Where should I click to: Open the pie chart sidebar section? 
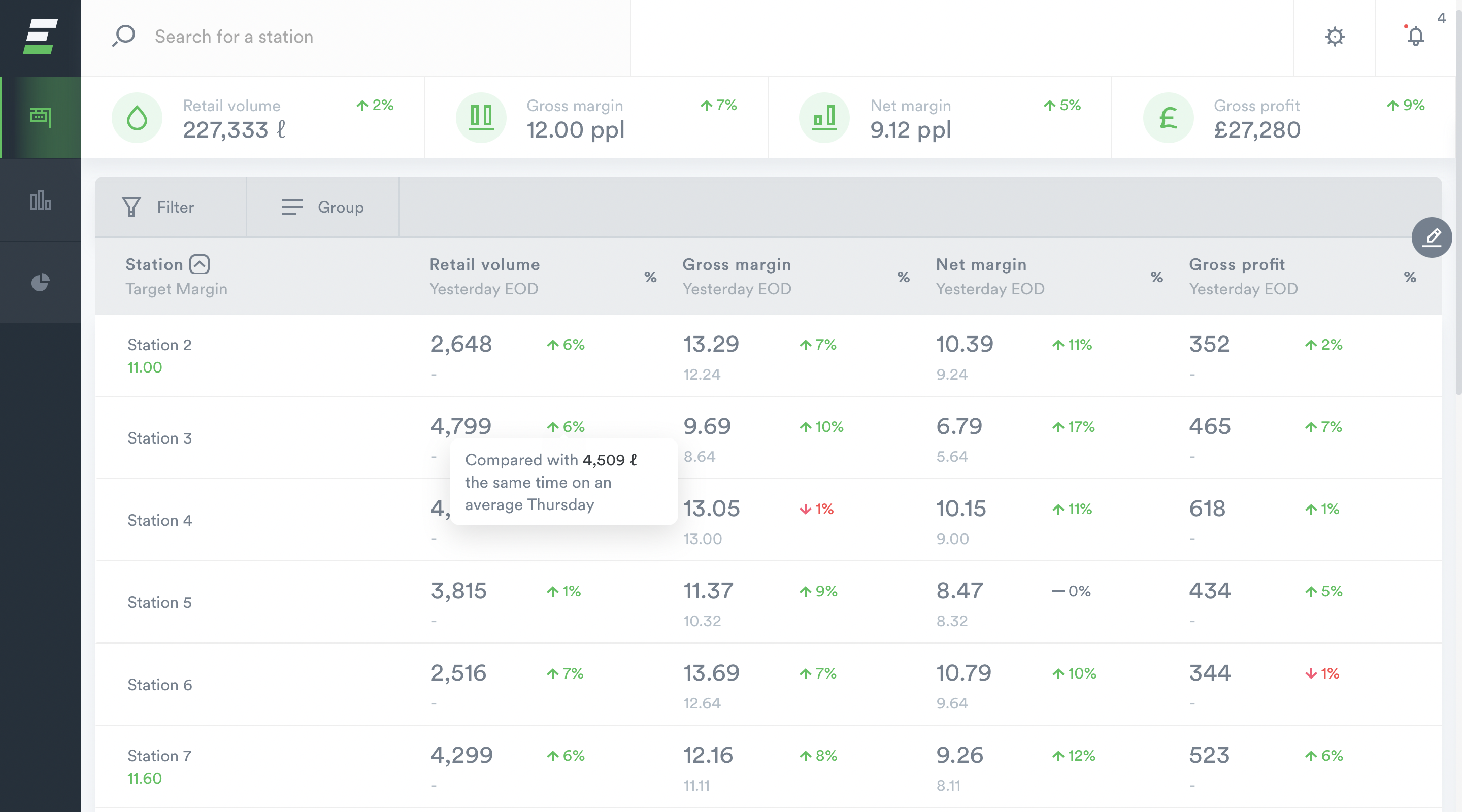[40, 282]
